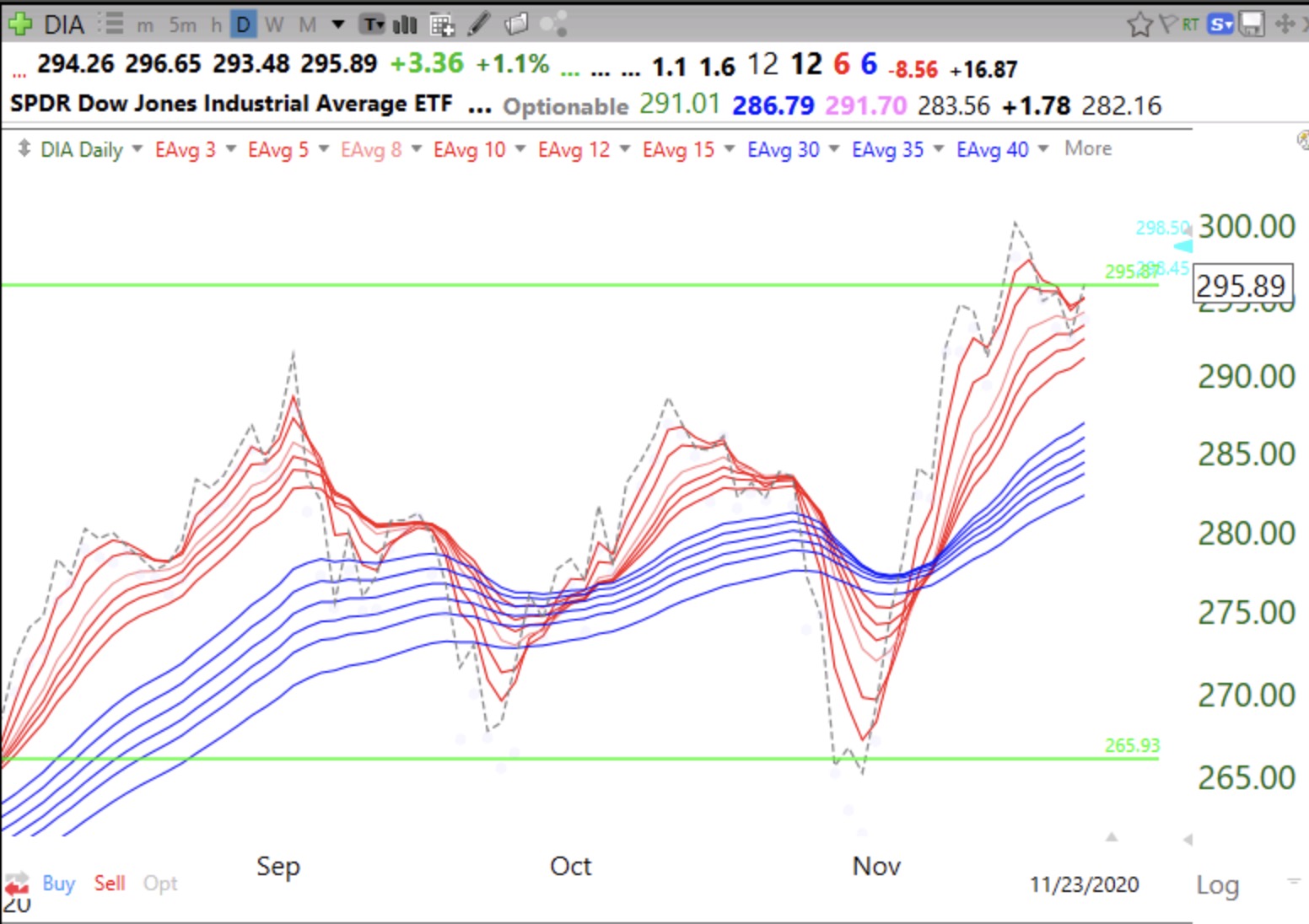The image size is (1309, 924).
Task: Click the small up triangle above the date
Action: [1112, 836]
